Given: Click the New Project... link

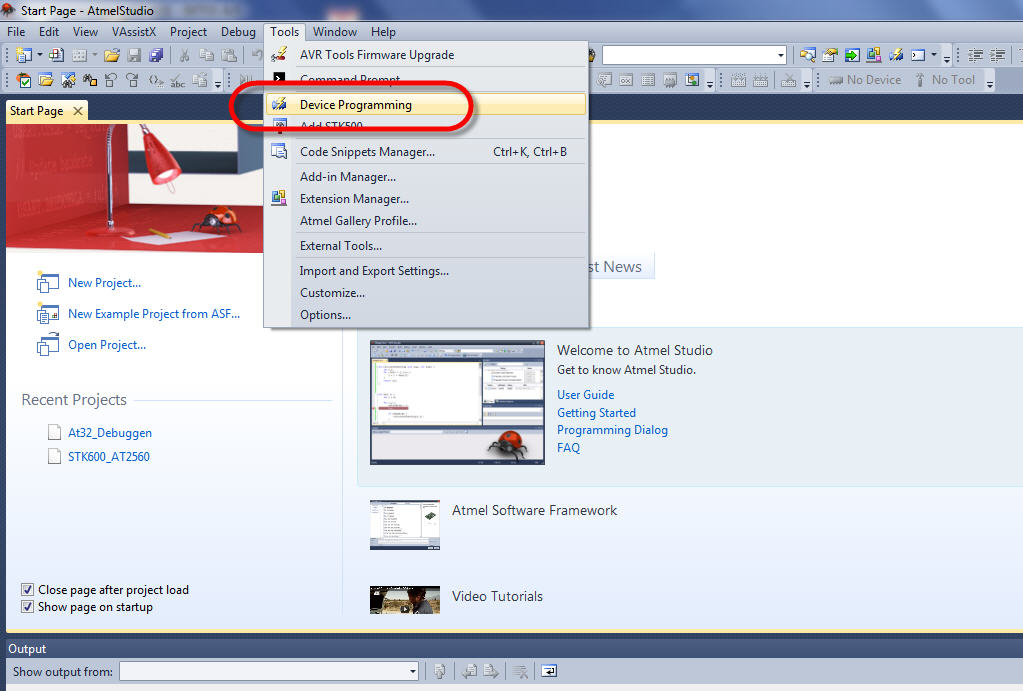Looking at the screenshot, I should pos(104,283).
